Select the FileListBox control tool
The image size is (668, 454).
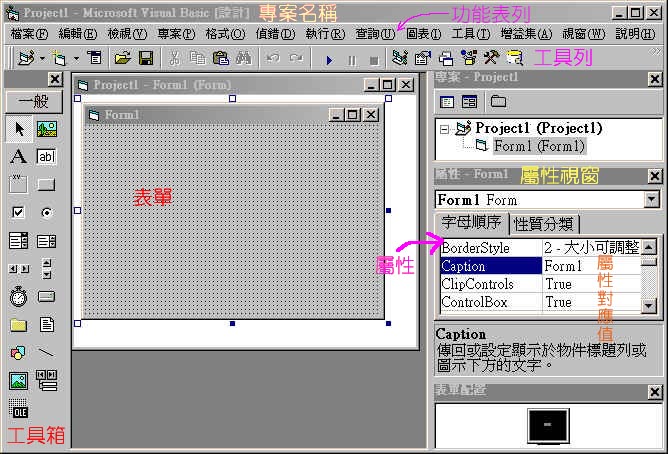47,325
